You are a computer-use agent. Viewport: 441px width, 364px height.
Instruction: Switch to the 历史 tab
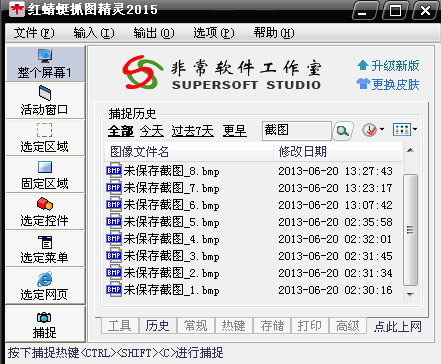[x=158, y=326]
